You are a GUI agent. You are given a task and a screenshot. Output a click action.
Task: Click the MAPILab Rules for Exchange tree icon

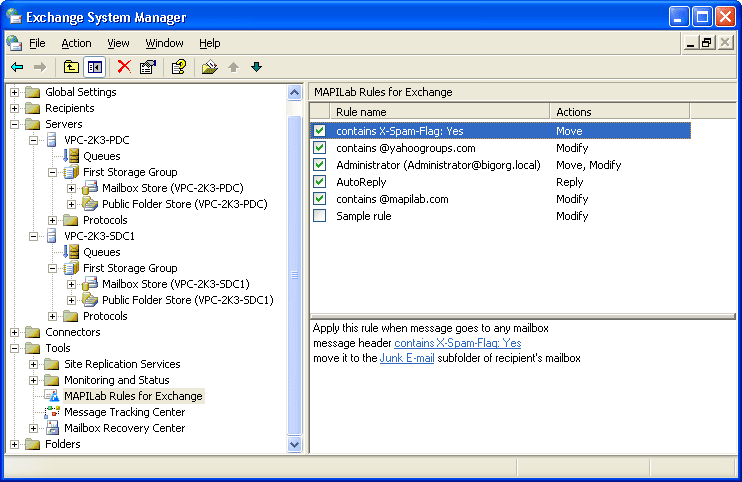[52, 396]
